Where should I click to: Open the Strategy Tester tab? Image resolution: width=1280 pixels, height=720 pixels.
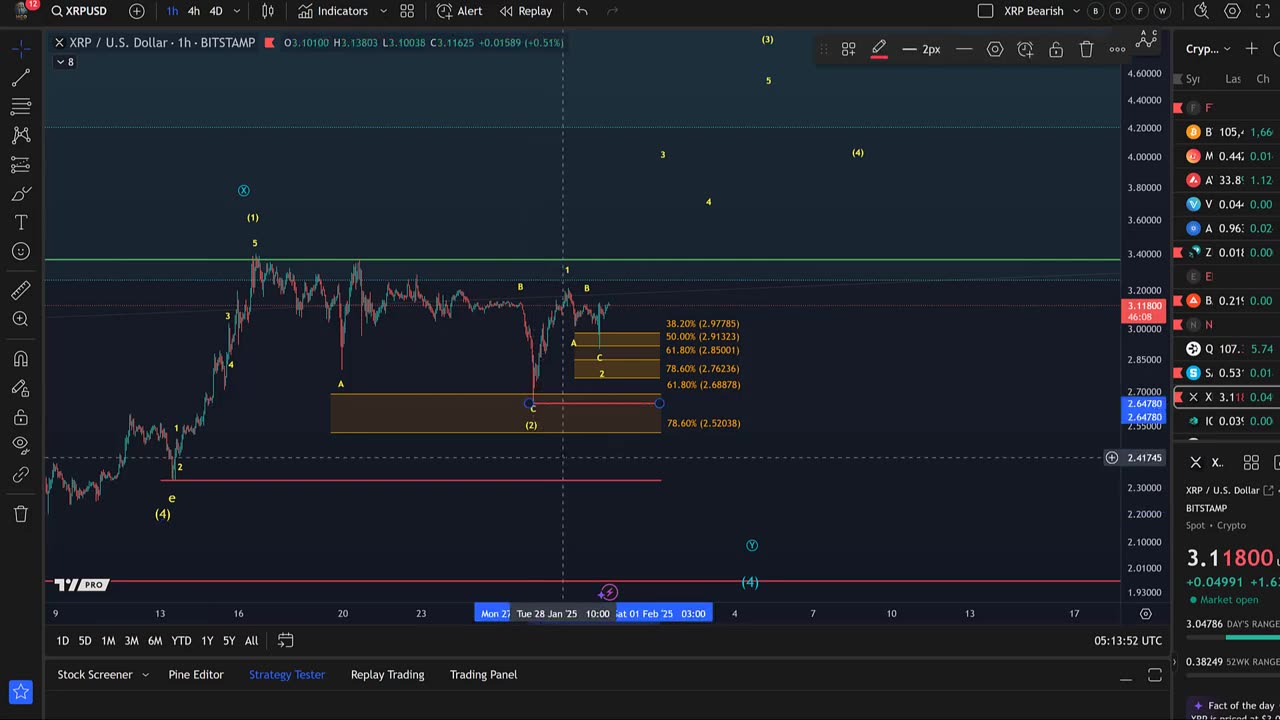(x=287, y=675)
